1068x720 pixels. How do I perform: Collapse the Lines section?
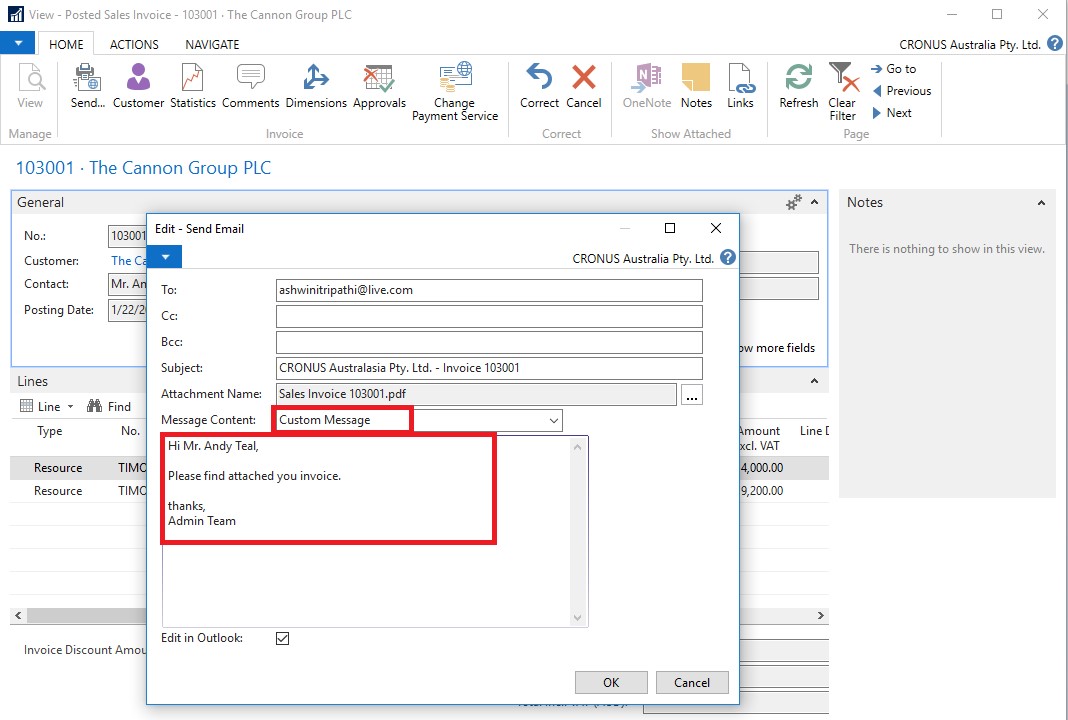(815, 382)
